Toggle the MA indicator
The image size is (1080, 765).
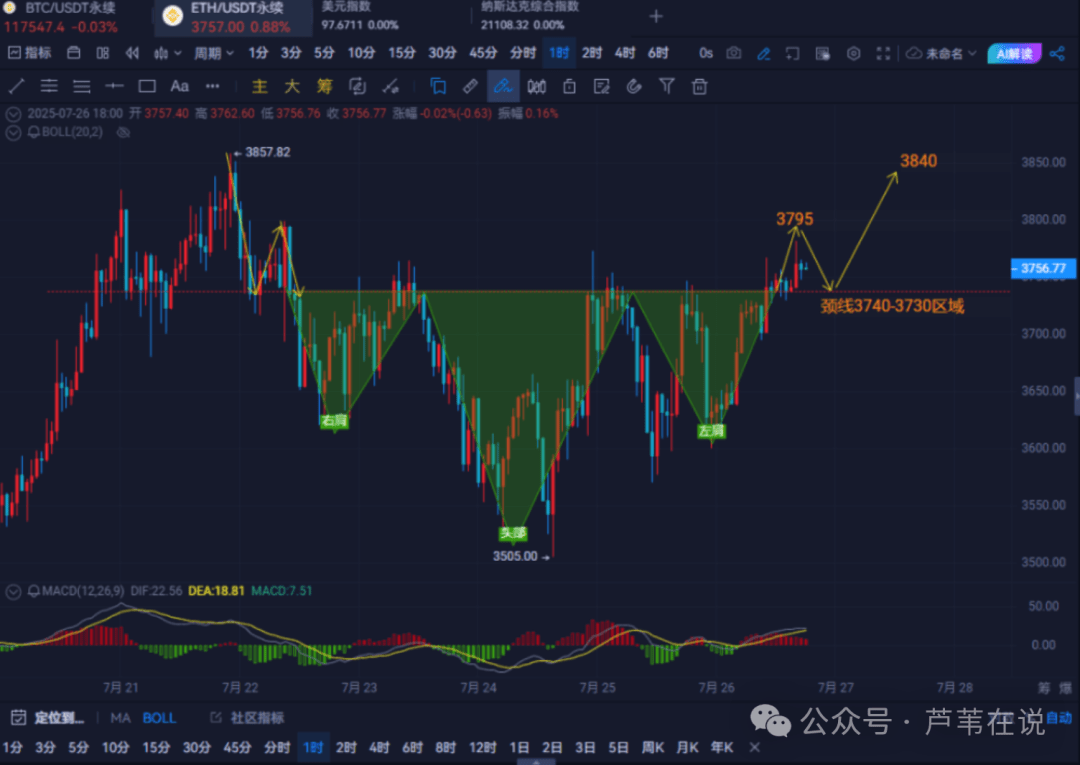(x=120, y=718)
